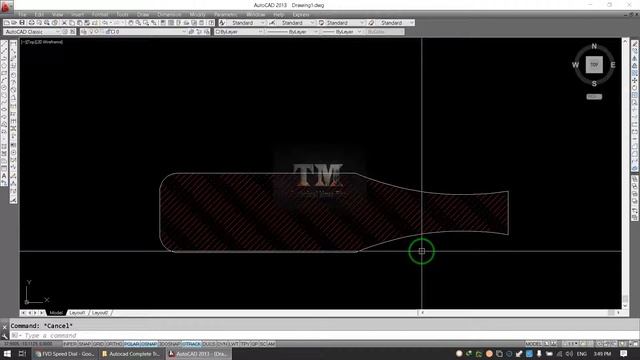Click layer 0 color swatch
The width and height of the screenshot is (640, 360).
tap(113, 31)
